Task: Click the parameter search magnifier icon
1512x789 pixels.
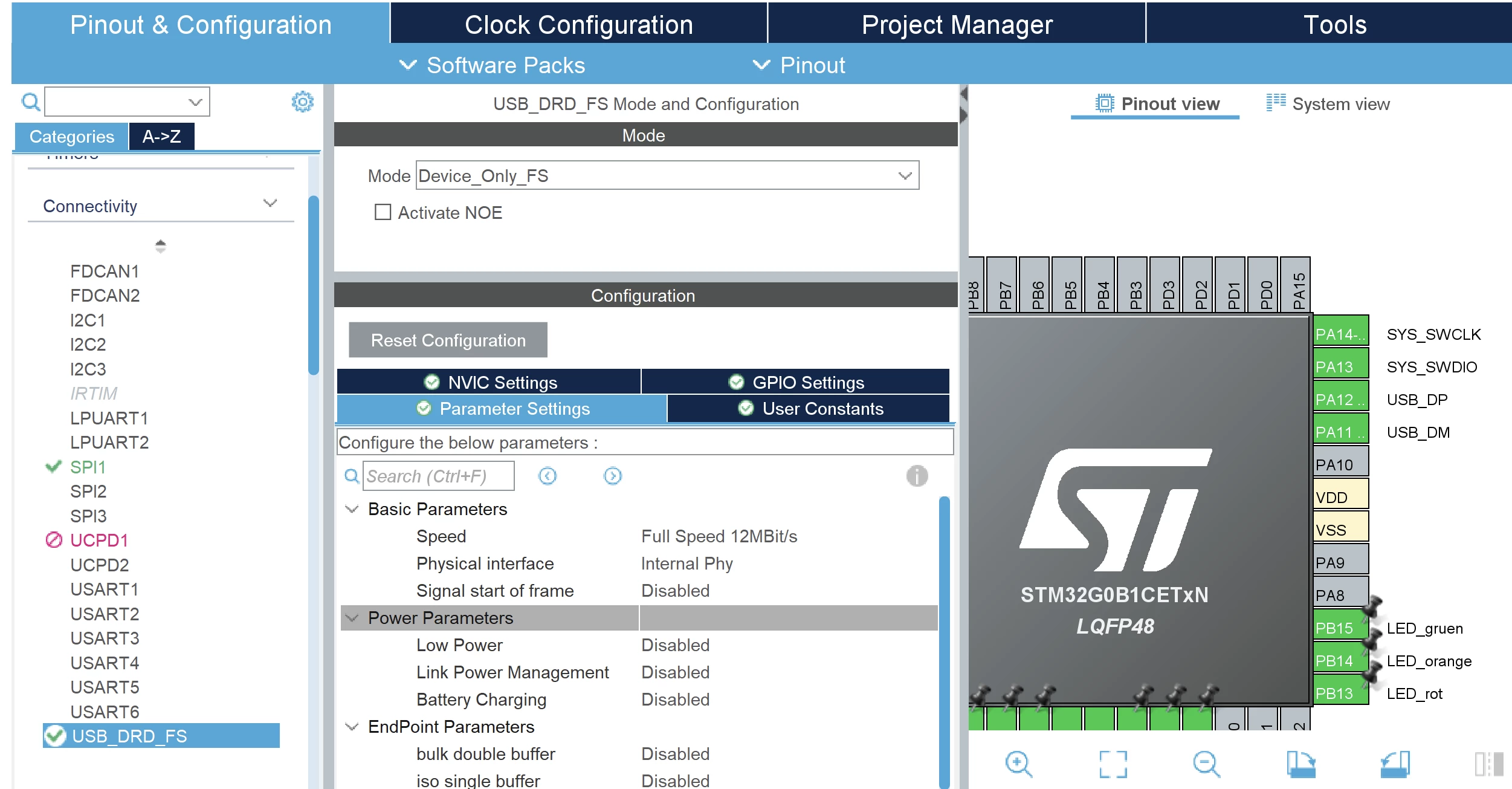Action: tap(352, 476)
